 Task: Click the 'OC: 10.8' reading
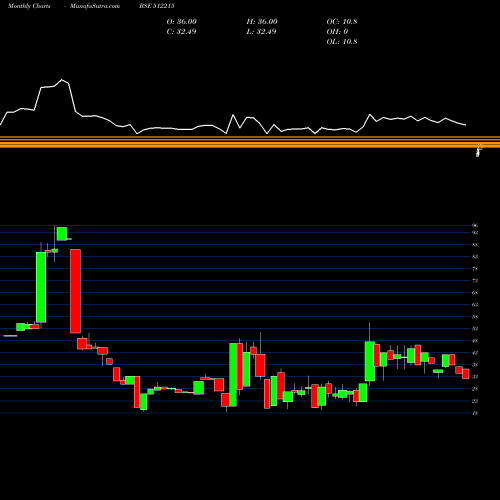point(342,22)
